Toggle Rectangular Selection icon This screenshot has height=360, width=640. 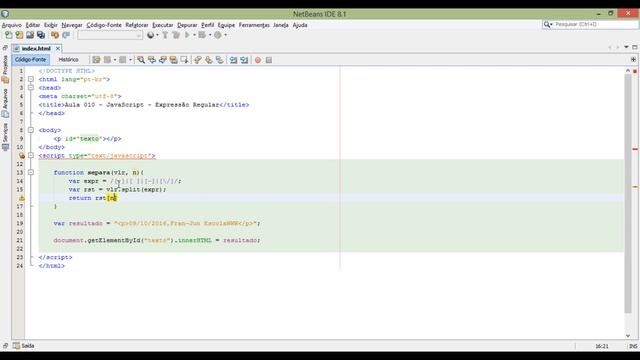coord(184,60)
